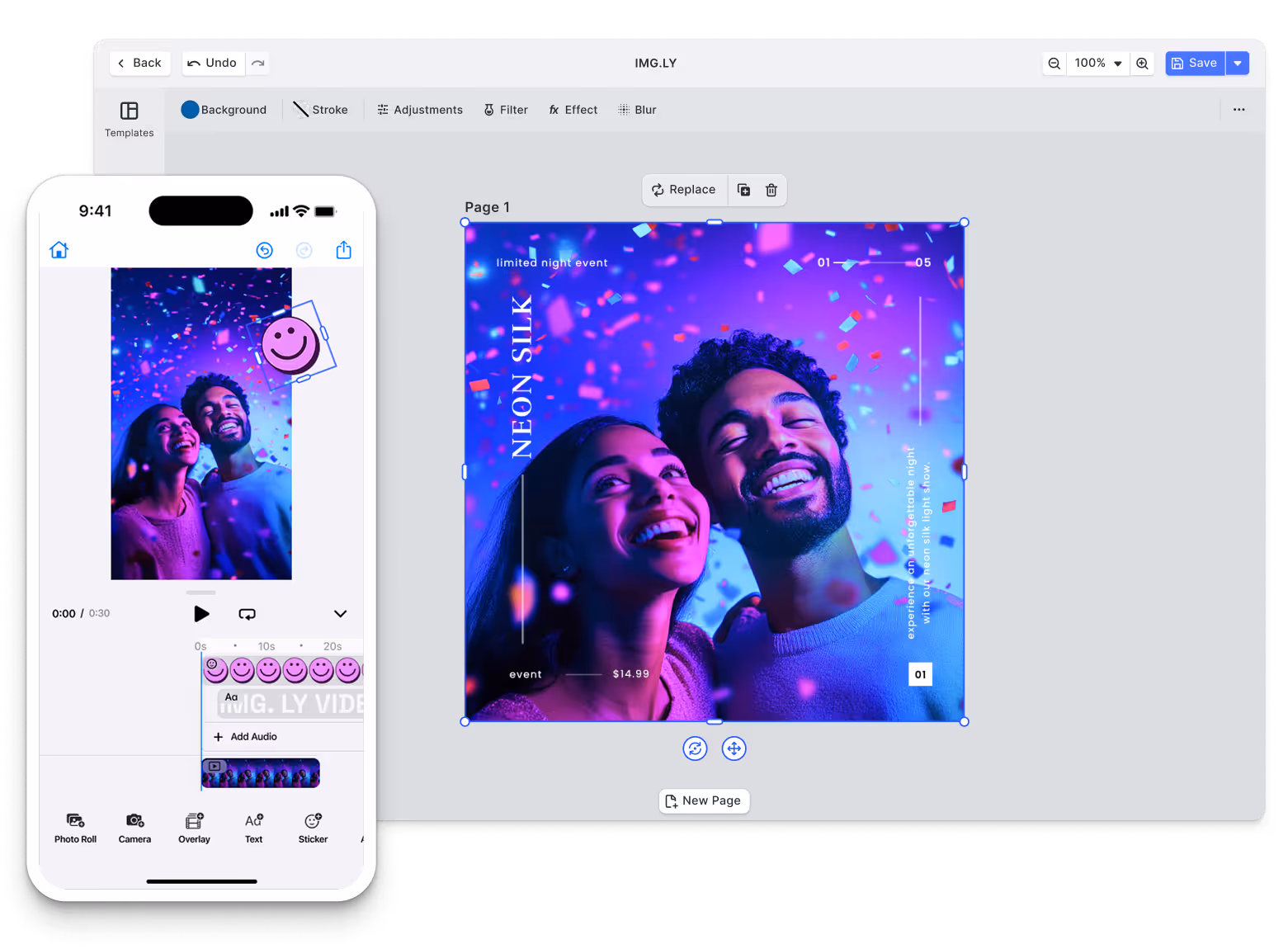The height and width of the screenshot is (949, 1288).
Task: Select the NEON SILK vertical title text
Action: pyautogui.click(x=521, y=376)
